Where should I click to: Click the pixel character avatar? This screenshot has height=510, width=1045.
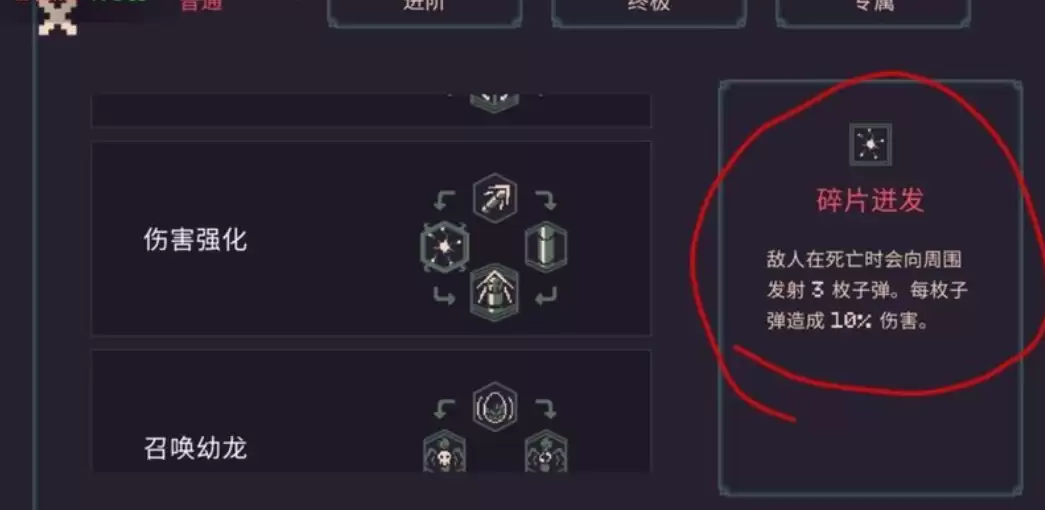click(x=57, y=16)
